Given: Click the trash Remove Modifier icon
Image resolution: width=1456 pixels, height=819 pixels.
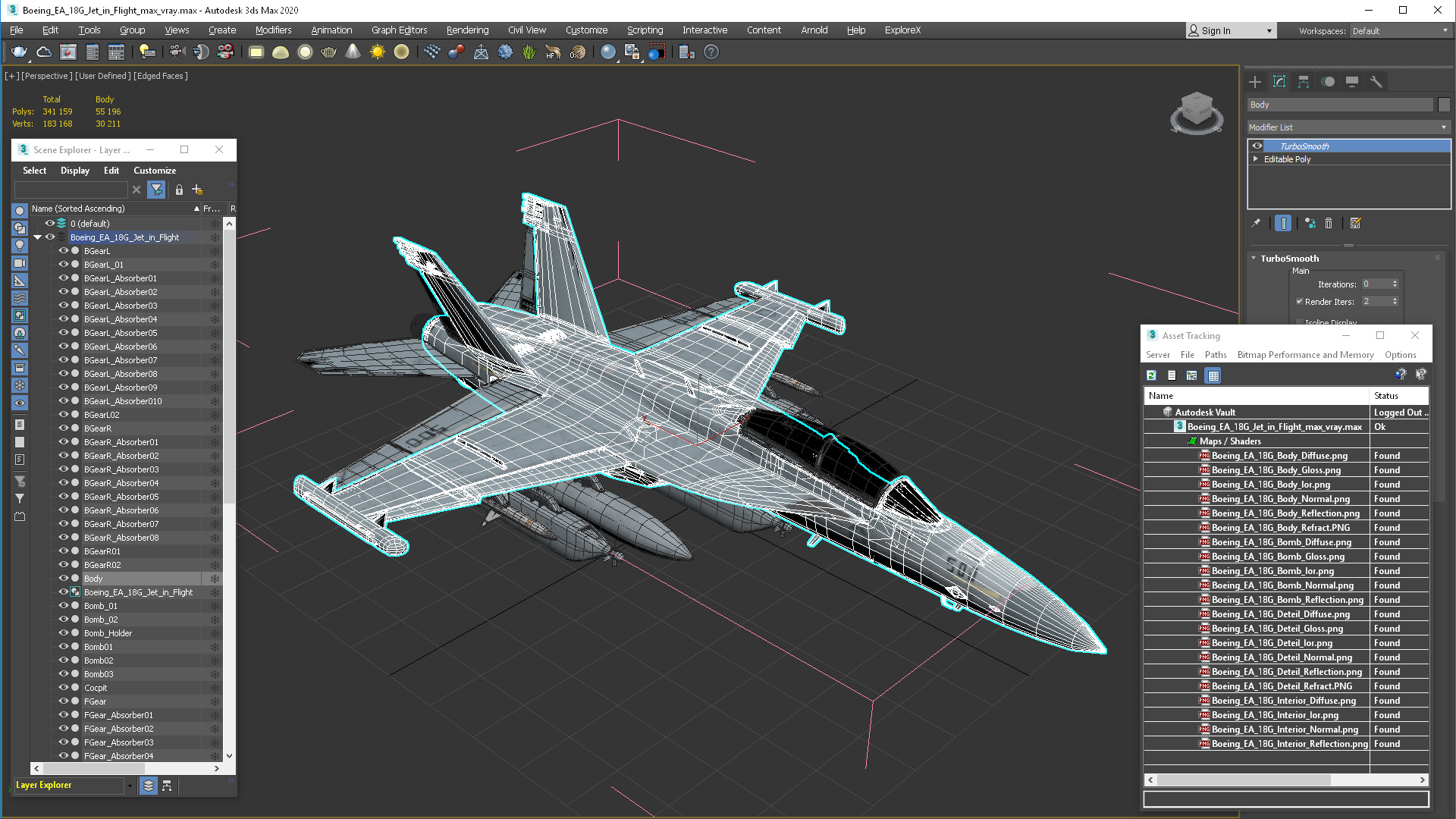Looking at the screenshot, I should pyautogui.click(x=1329, y=223).
